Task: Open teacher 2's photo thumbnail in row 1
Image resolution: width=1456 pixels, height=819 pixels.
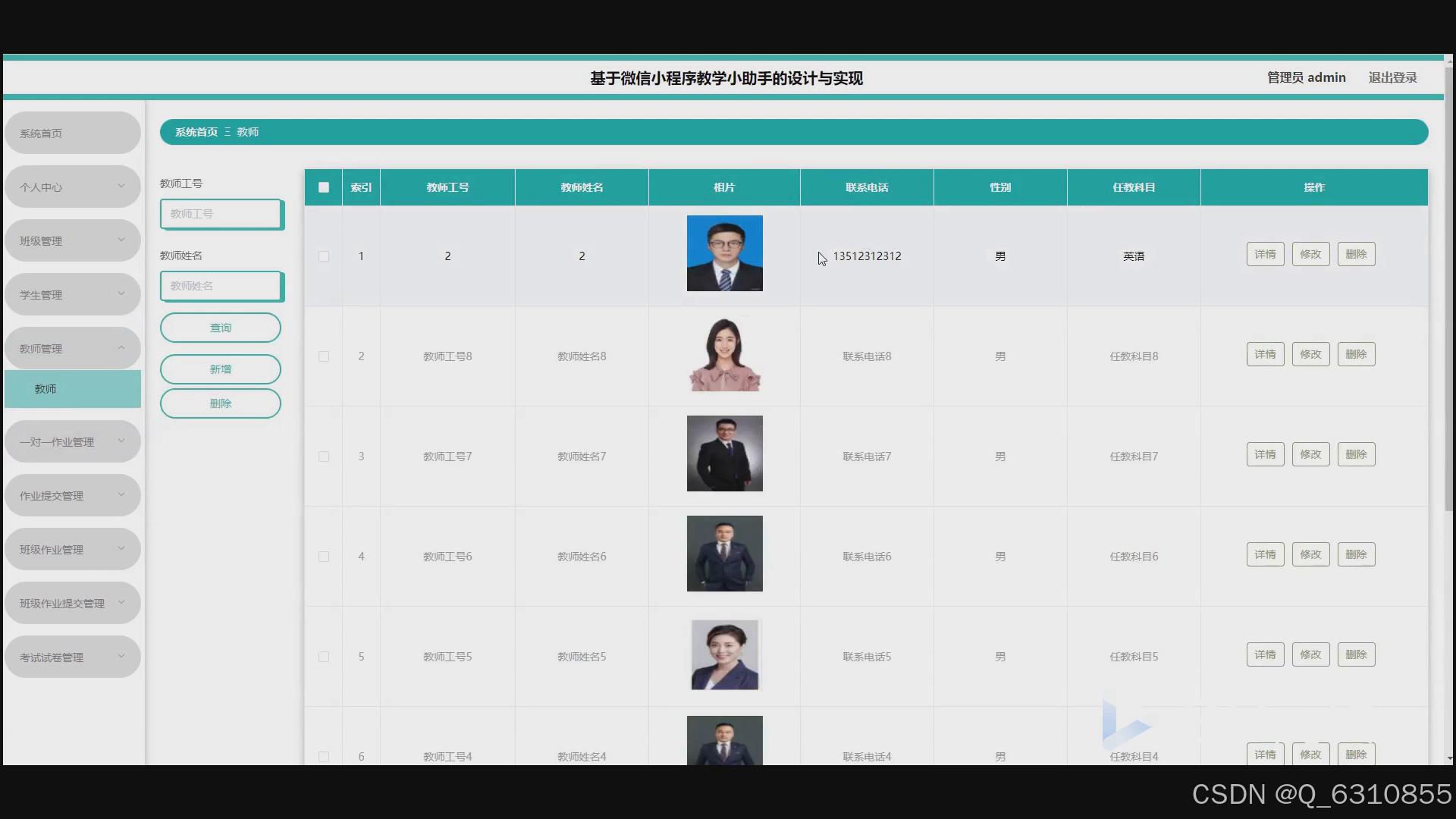Action: pyautogui.click(x=724, y=253)
